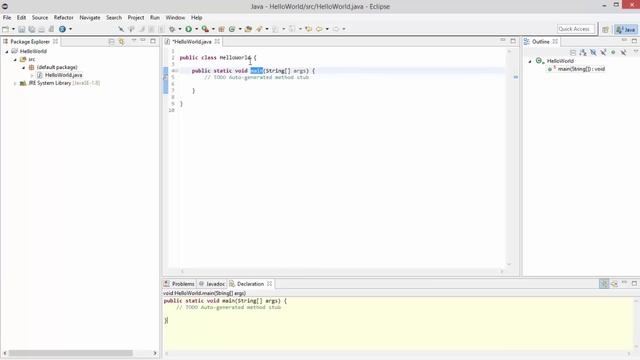This screenshot has width=640, height=360.
Task: Collapse the (default package) node
Action: 24,67
